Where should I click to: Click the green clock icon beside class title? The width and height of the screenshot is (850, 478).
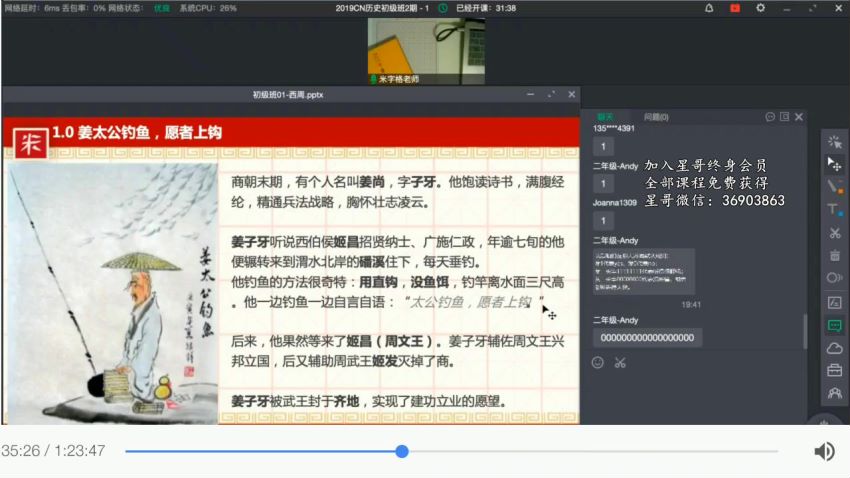coord(443,8)
